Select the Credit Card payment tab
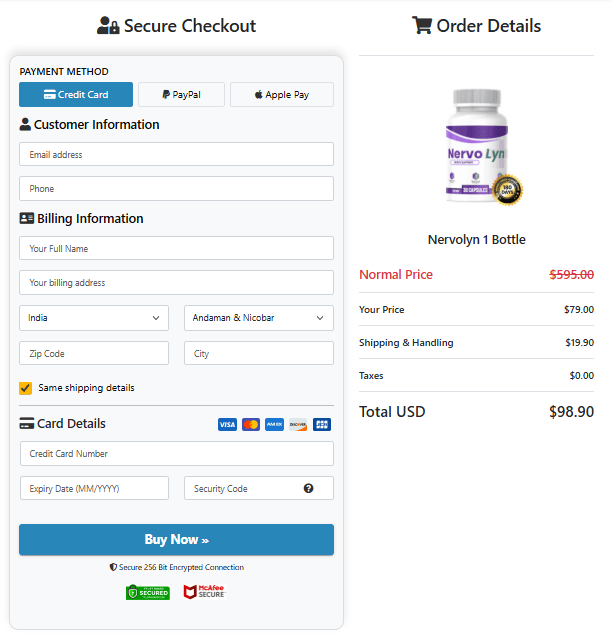 click(x=76, y=95)
